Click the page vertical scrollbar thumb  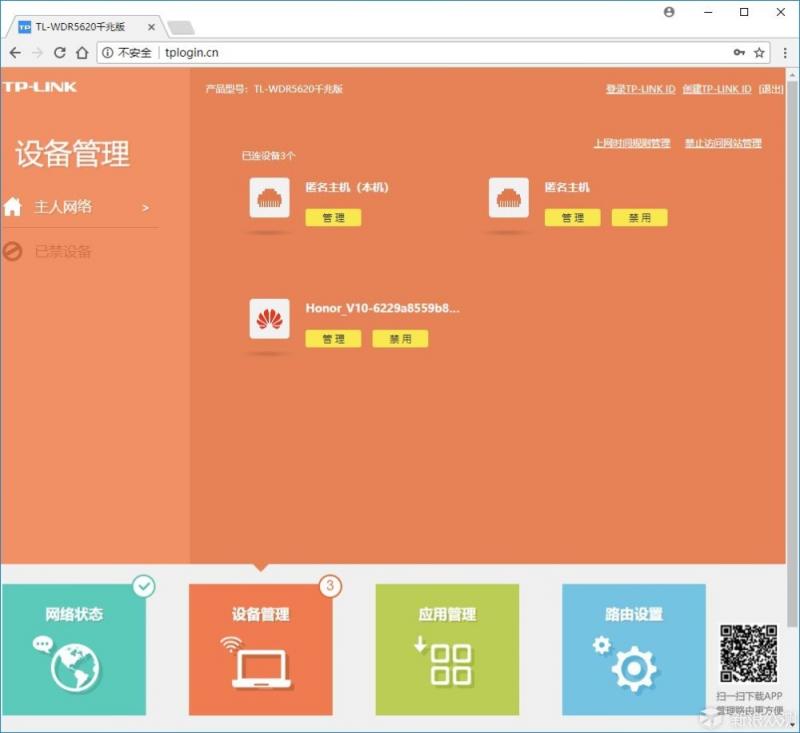[792, 352]
